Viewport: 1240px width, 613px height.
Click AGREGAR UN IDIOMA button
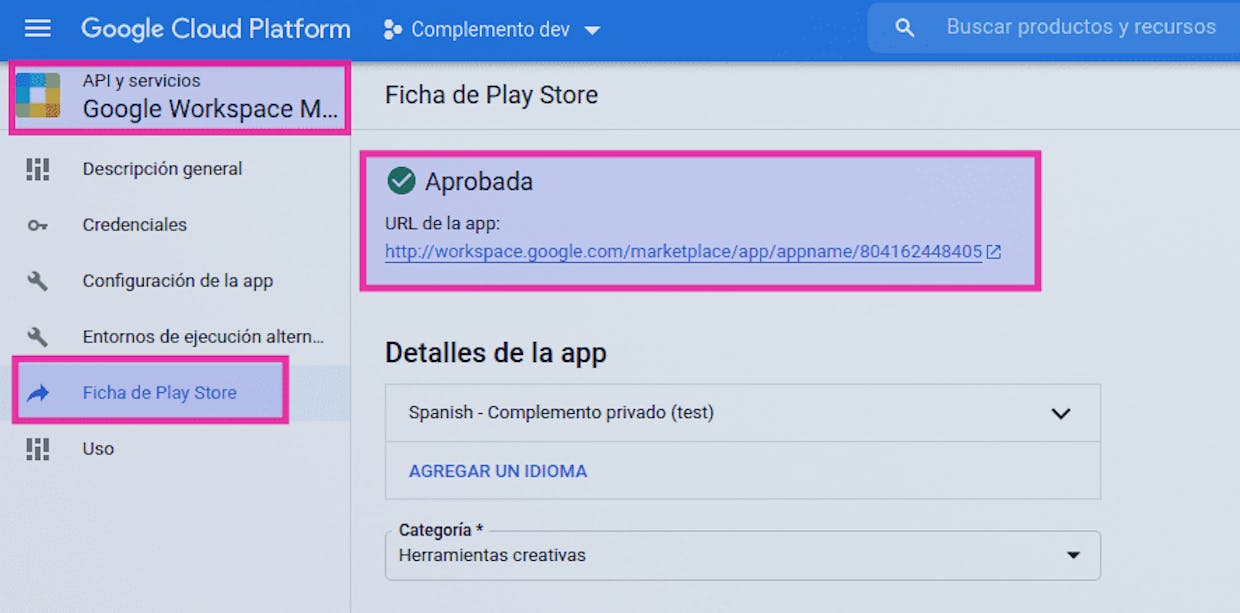pyautogui.click(x=498, y=471)
